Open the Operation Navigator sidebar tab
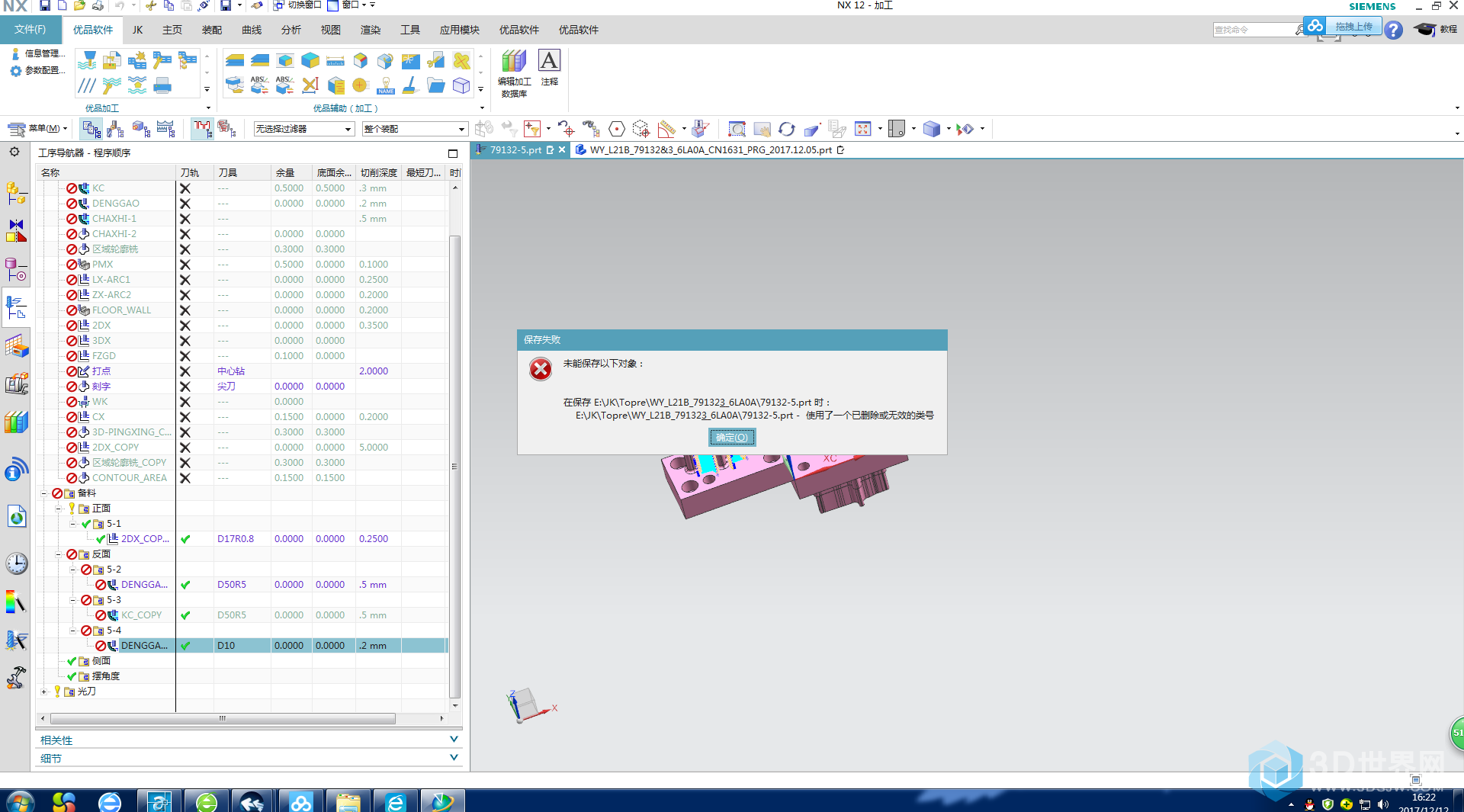1464x812 pixels. (x=16, y=307)
